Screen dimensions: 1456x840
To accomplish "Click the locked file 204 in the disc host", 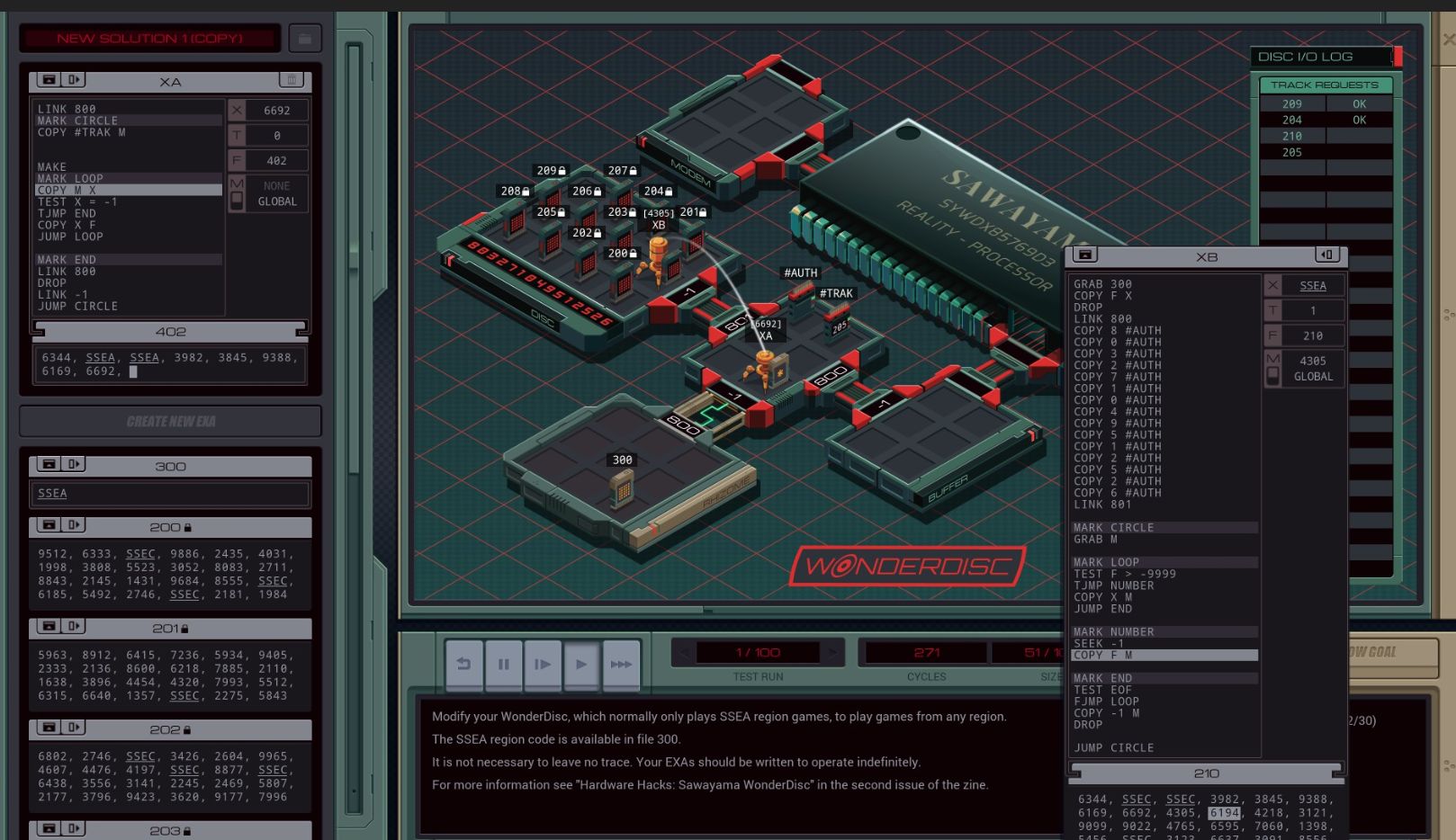I will point(658,191).
